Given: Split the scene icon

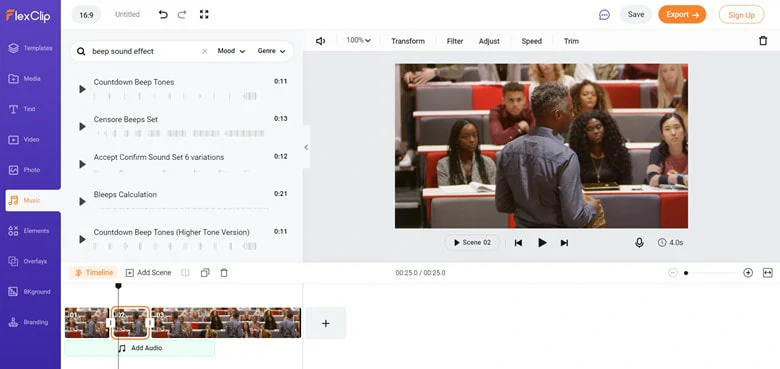Looking at the screenshot, I should 186,273.
